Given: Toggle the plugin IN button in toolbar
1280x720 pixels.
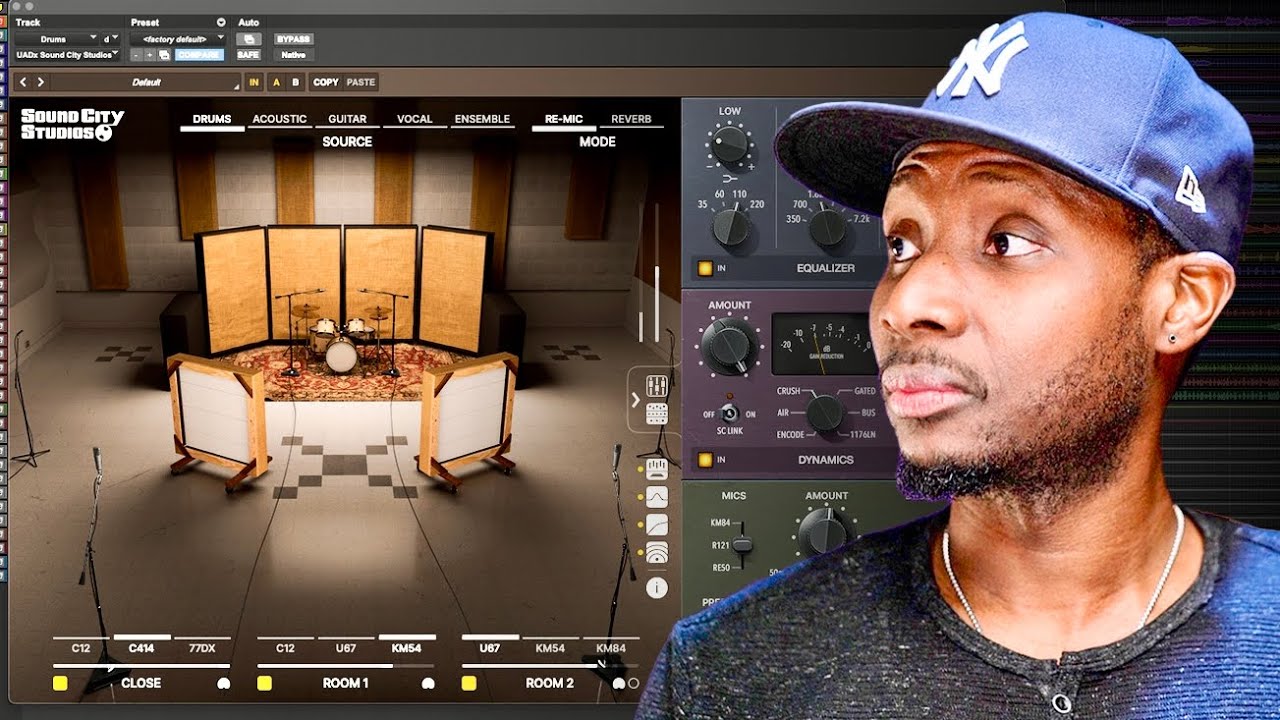Looking at the screenshot, I should (x=254, y=82).
